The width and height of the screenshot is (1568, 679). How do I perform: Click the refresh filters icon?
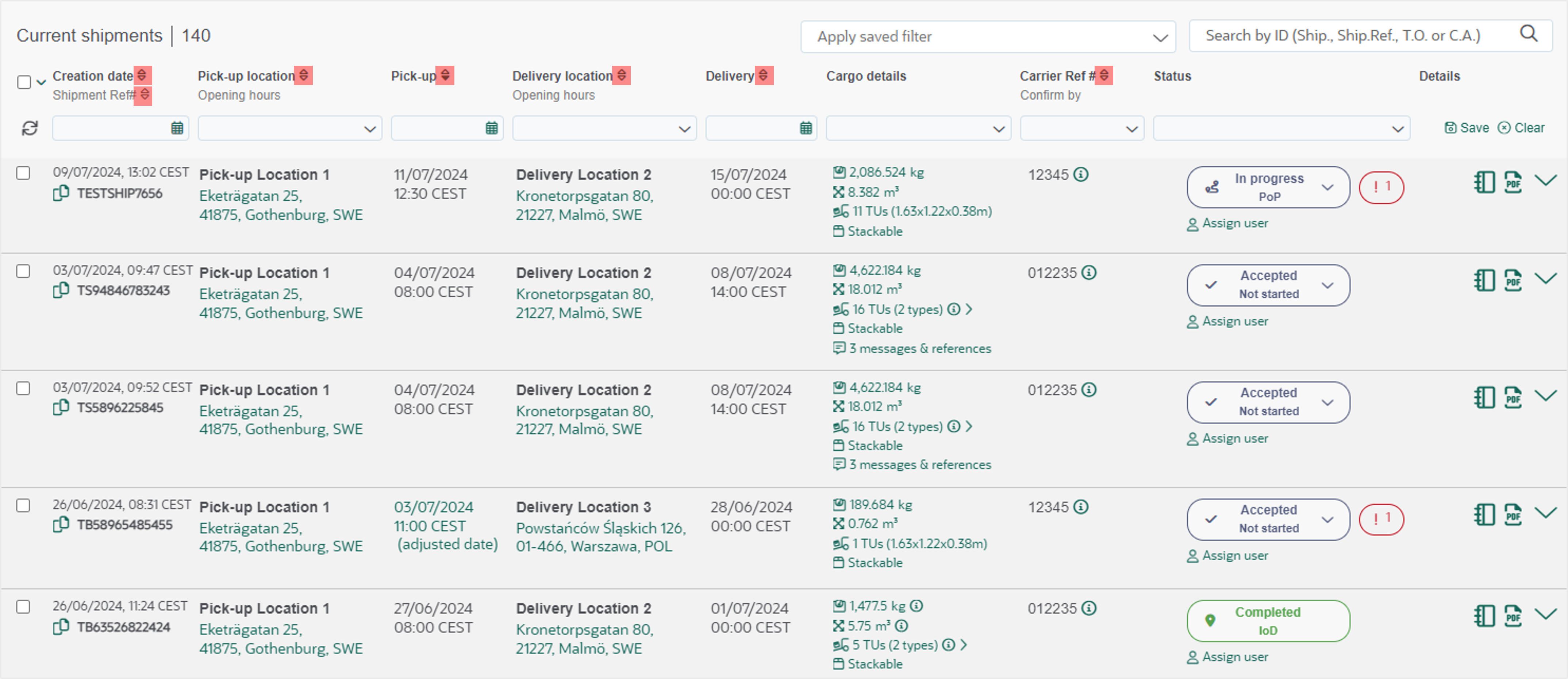tap(30, 128)
